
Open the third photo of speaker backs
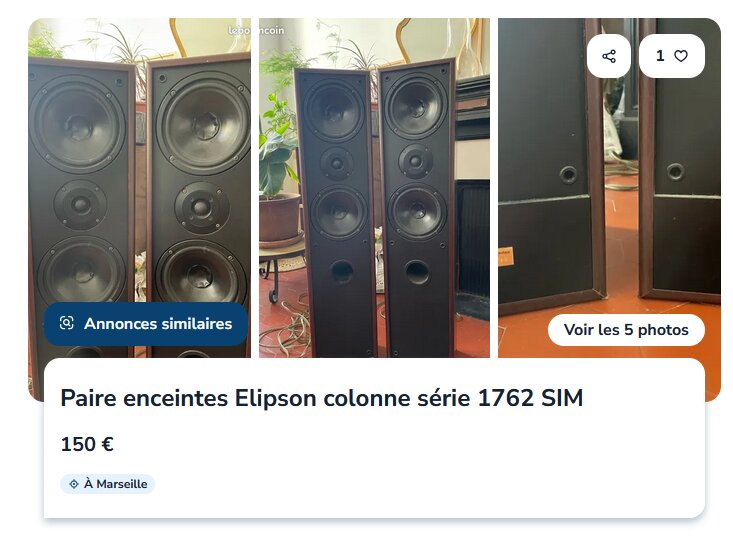pos(609,188)
